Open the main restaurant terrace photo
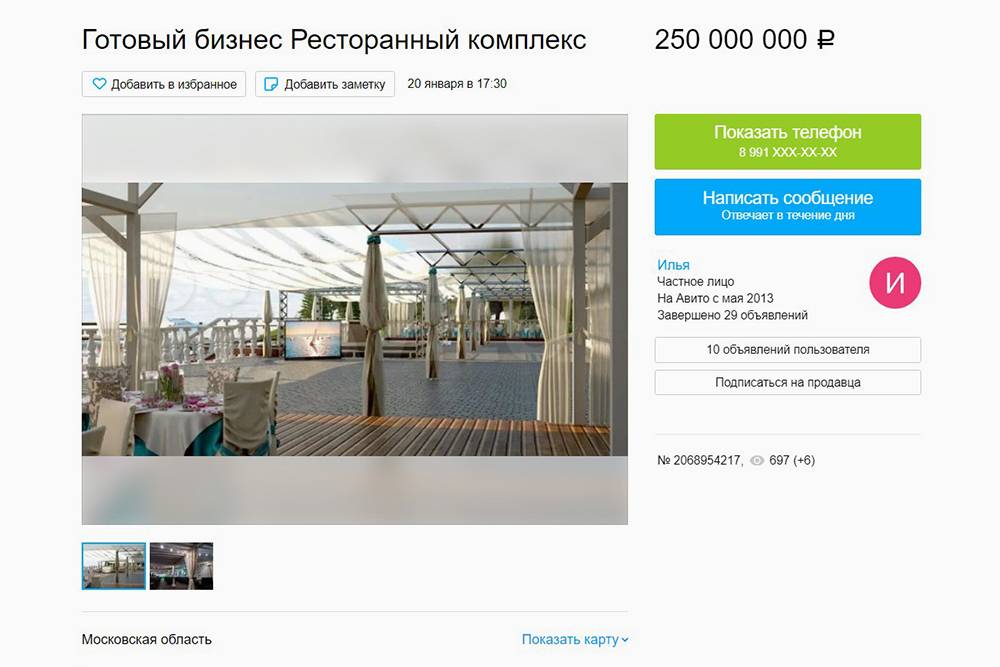Image resolution: width=1000 pixels, height=667 pixels. tap(355, 319)
